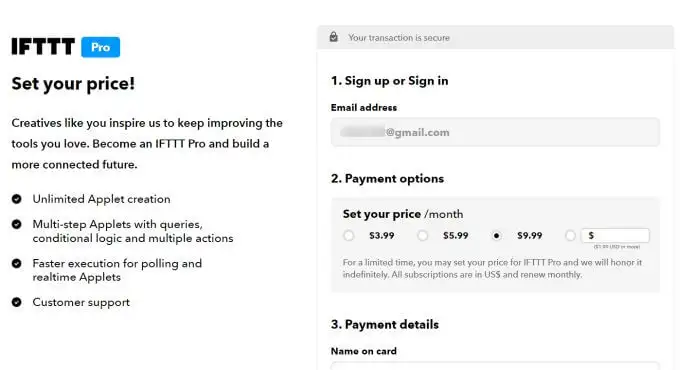This screenshot has height=370, width=680.
Task: Click the Name on card field
Action: coord(495,365)
